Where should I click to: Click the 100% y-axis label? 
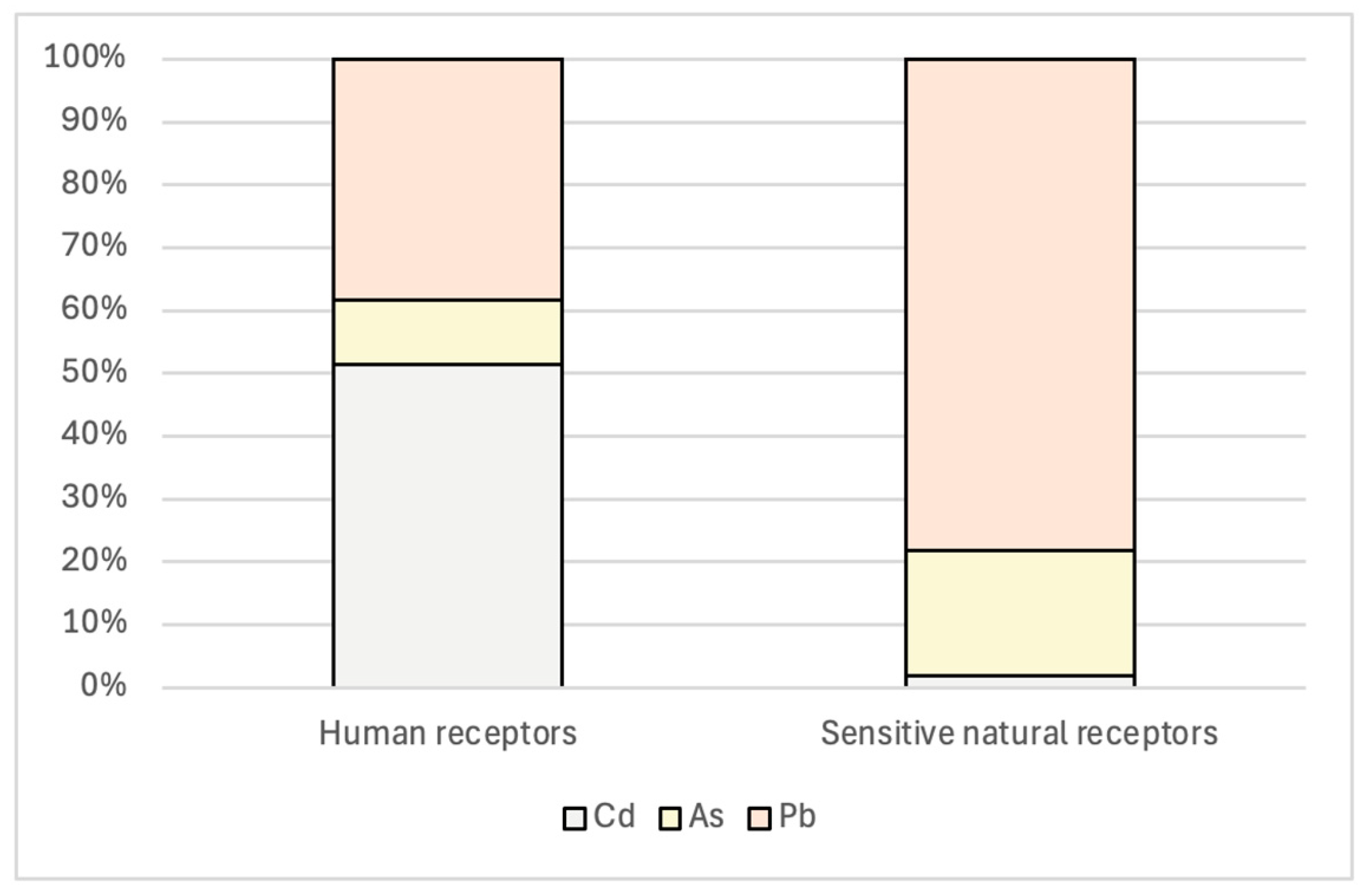(x=85, y=57)
